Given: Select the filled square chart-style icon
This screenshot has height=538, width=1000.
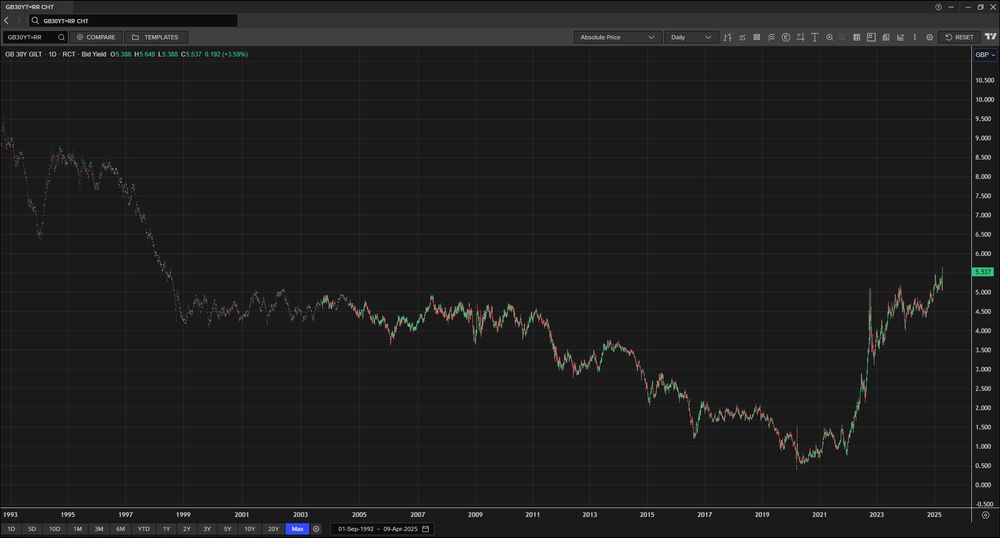Looking at the screenshot, I should point(756,38).
